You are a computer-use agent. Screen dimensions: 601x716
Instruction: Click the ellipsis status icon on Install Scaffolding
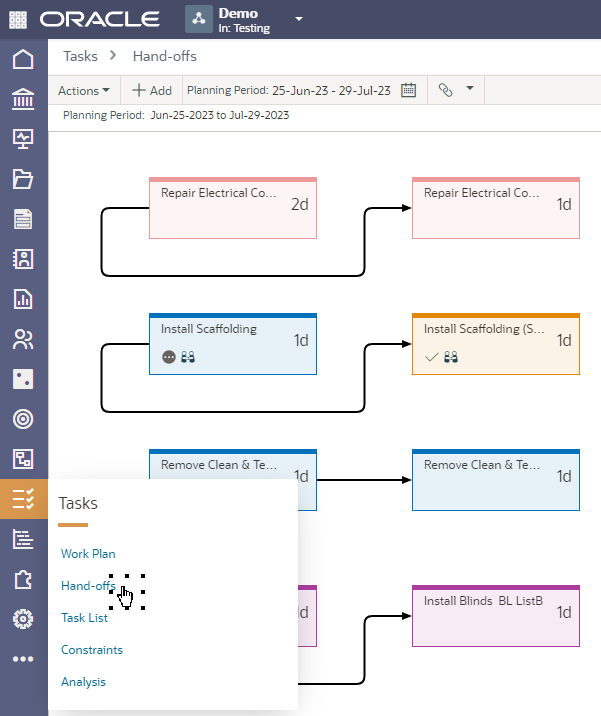pos(168,356)
